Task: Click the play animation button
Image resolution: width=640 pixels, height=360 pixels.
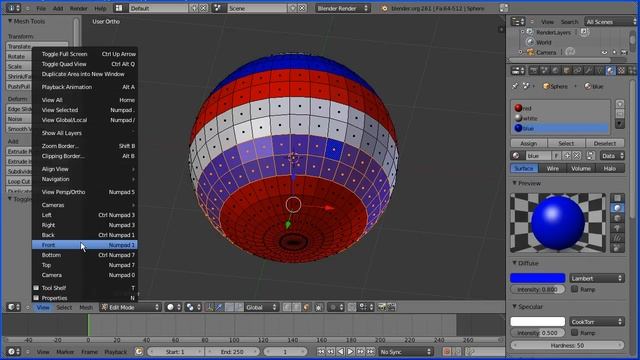Action: pos(350,351)
